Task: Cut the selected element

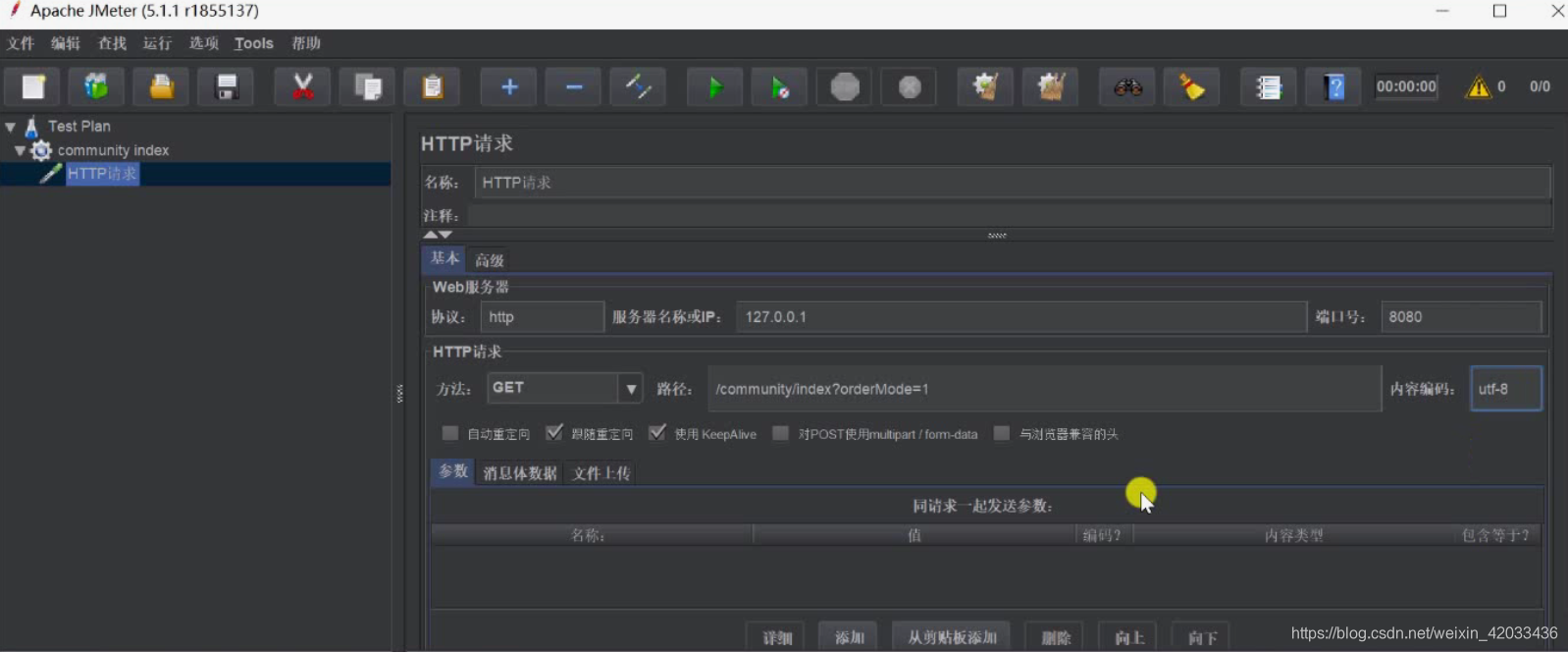Action: click(303, 87)
